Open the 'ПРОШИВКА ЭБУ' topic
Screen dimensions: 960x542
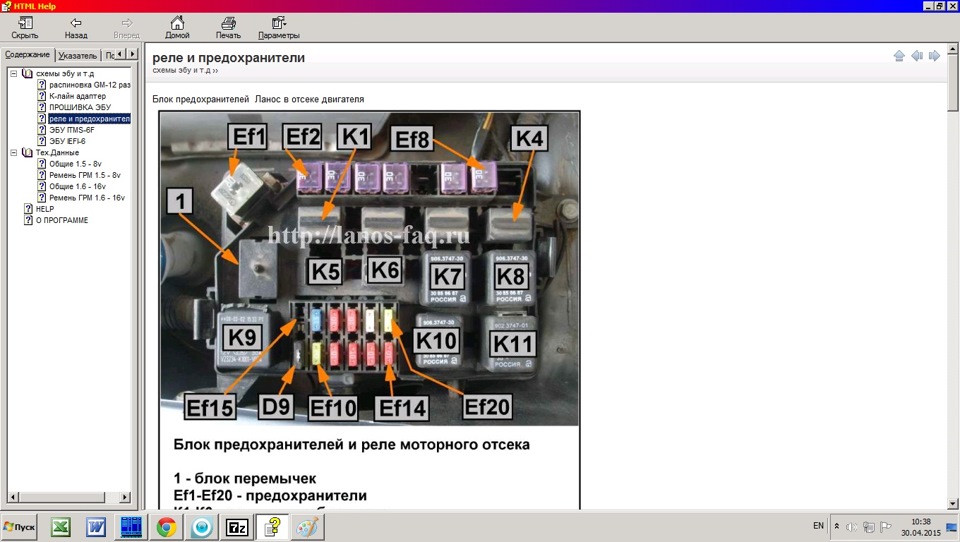click(80, 107)
